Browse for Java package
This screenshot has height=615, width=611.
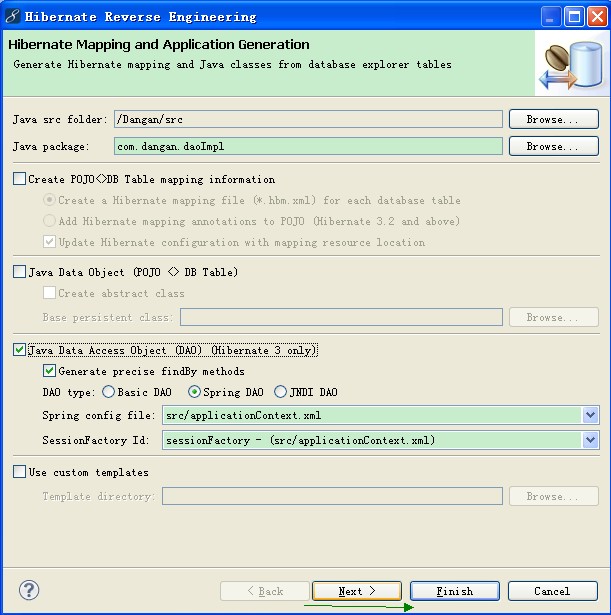554,146
